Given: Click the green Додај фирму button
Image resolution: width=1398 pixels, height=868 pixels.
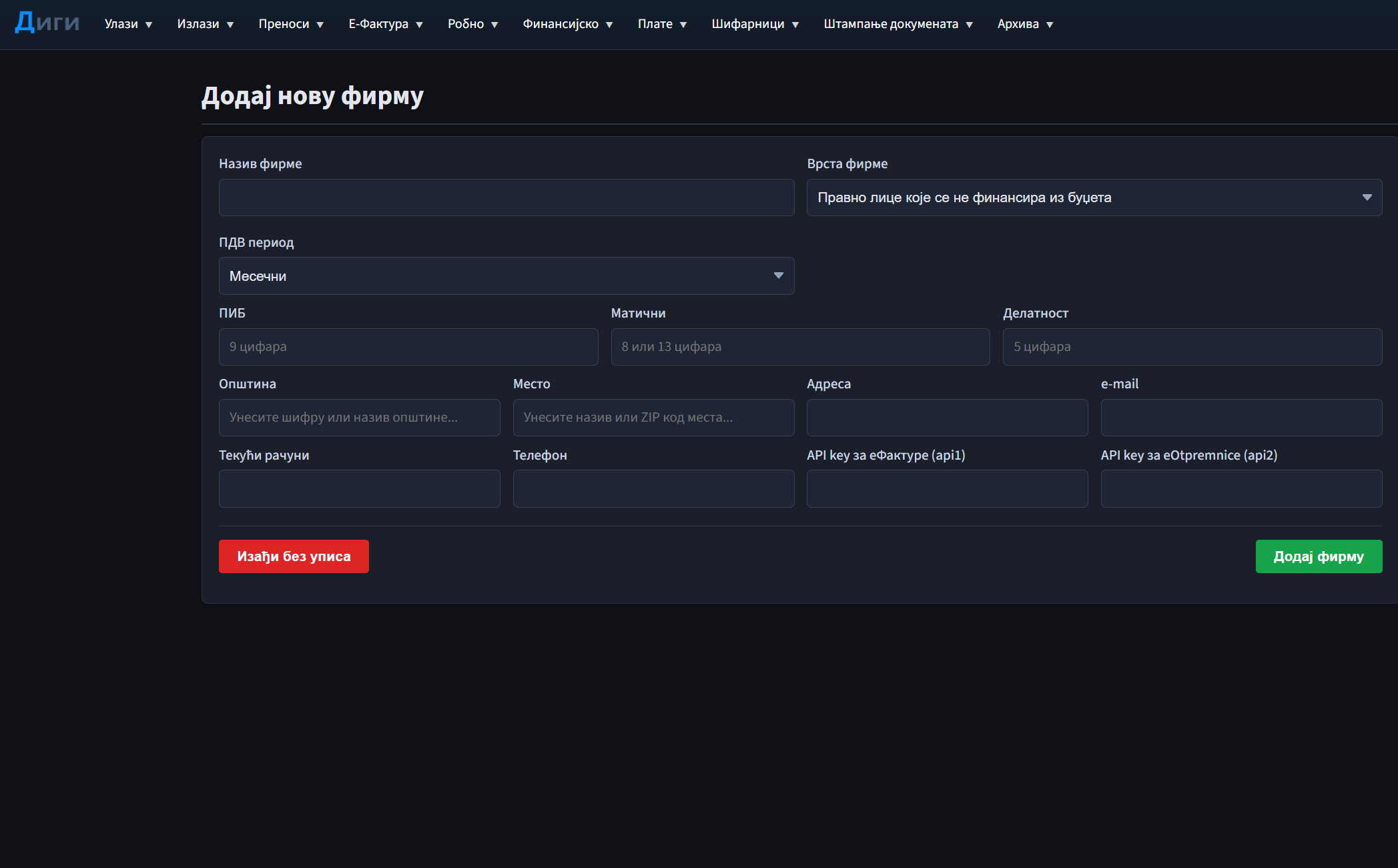Looking at the screenshot, I should click(1319, 556).
